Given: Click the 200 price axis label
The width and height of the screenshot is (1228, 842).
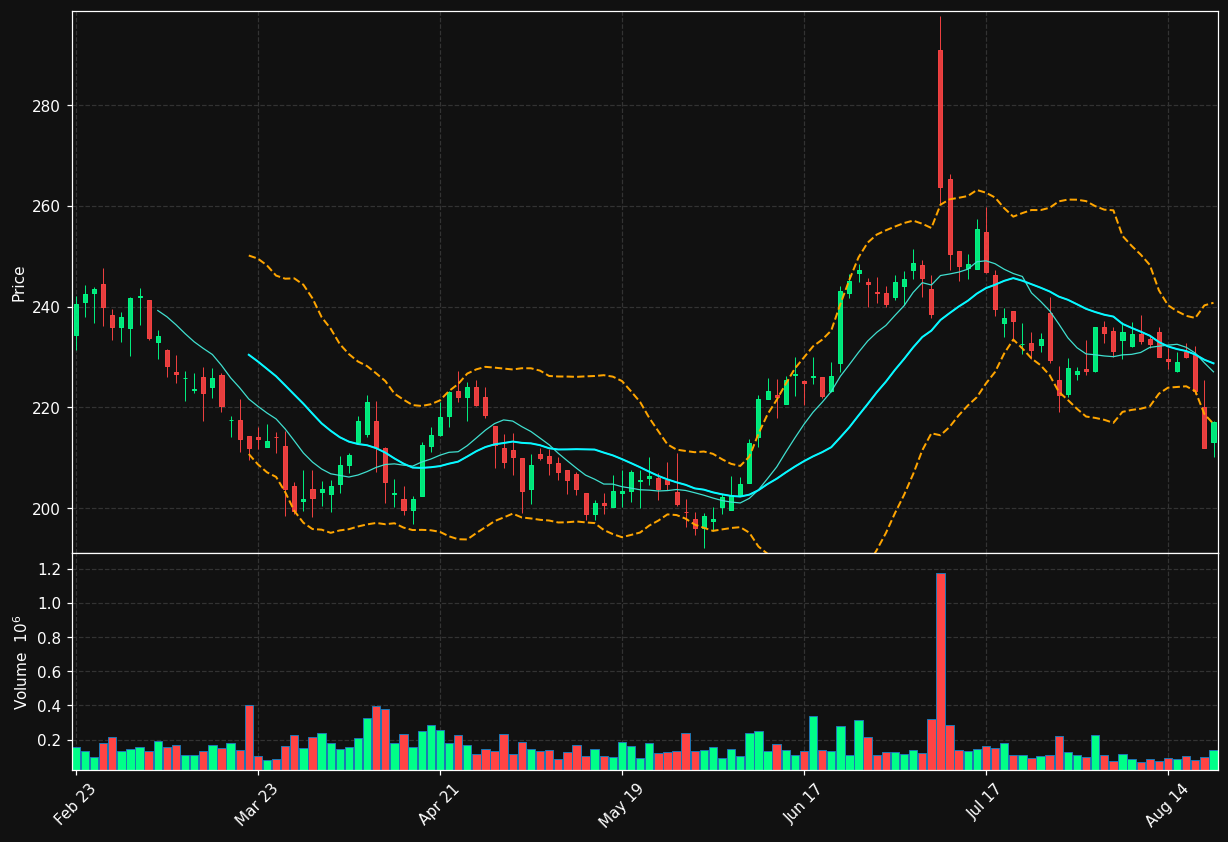Looking at the screenshot, I should (48, 509).
